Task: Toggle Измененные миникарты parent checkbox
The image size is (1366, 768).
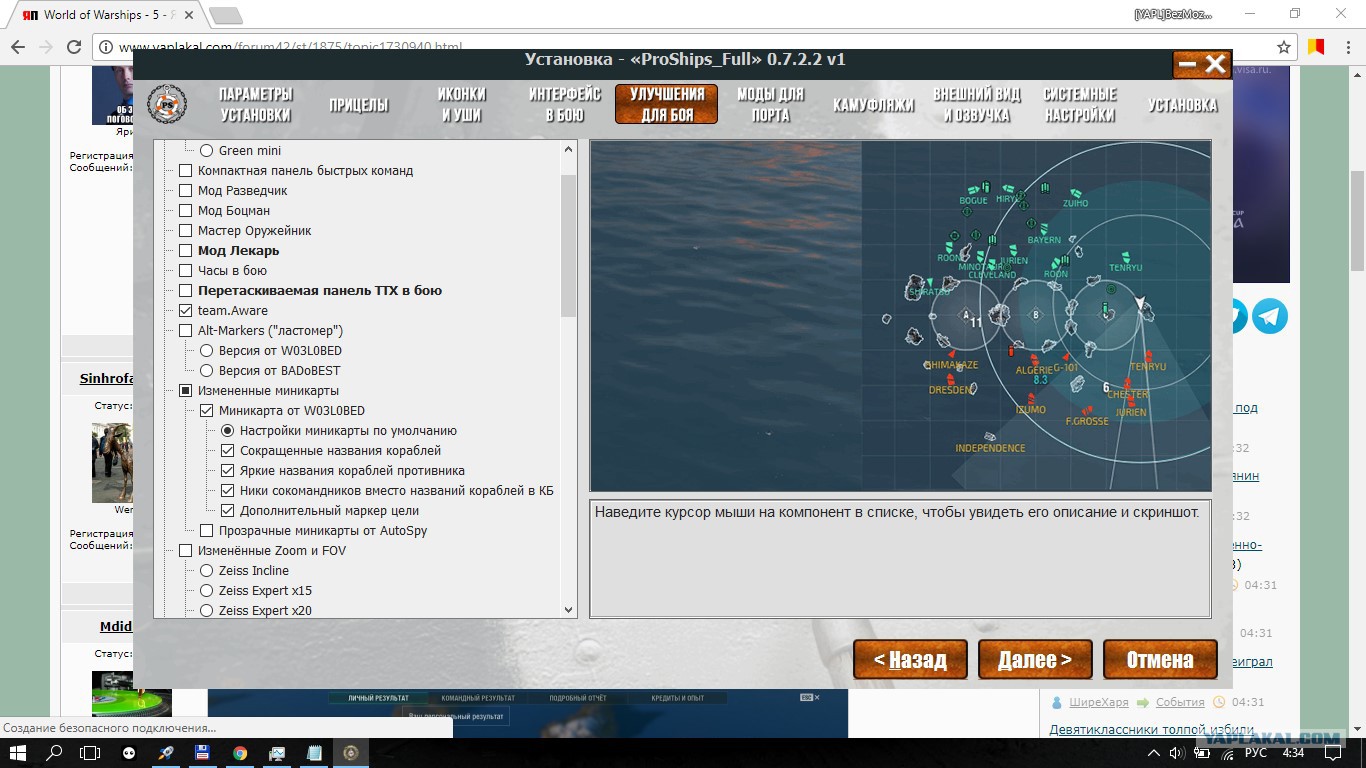Action: point(185,391)
